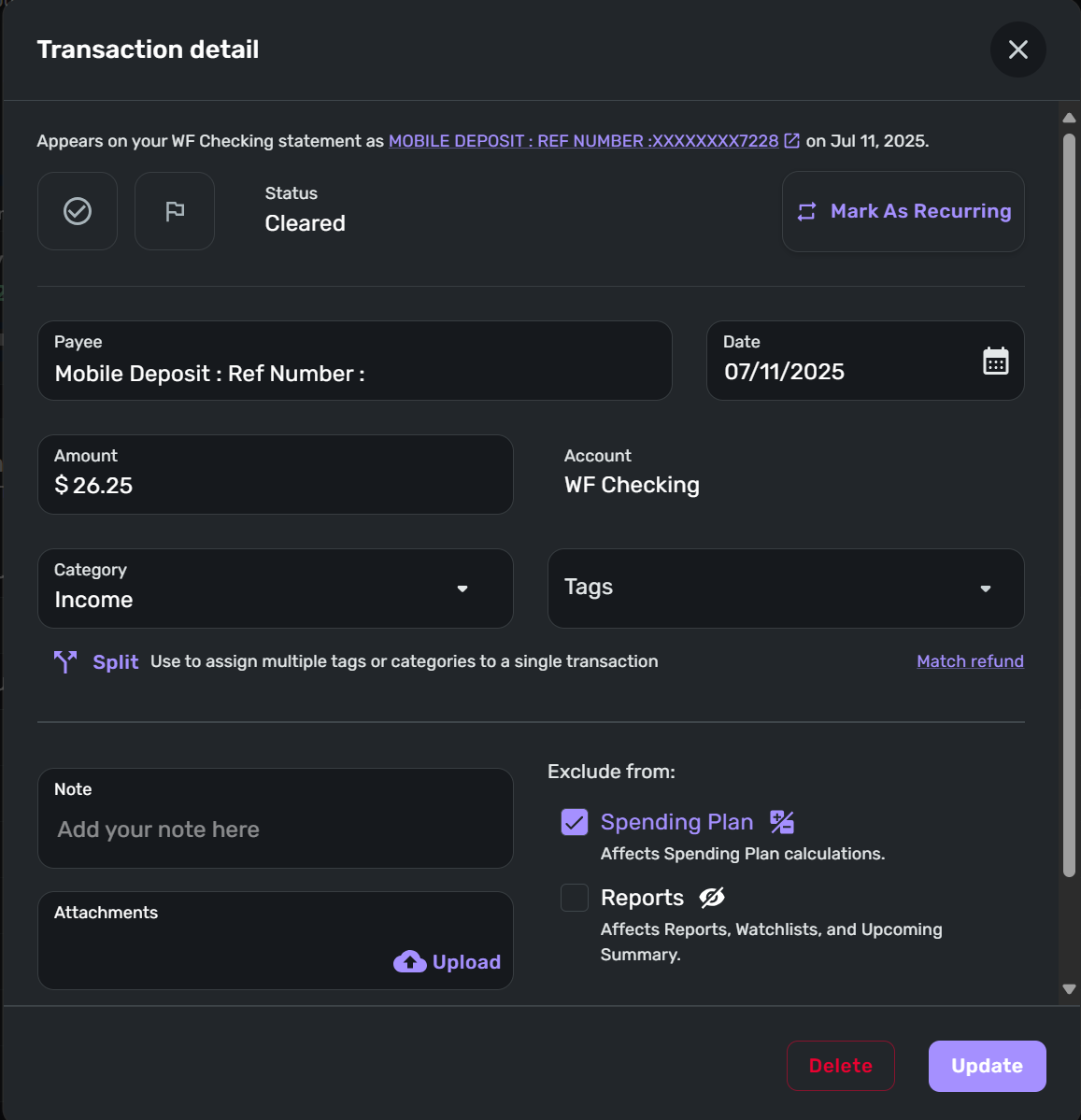The height and width of the screenshot is (1120, 1081).
Task: Flag this transaction with the flag icon
Action: coord(175,211)
